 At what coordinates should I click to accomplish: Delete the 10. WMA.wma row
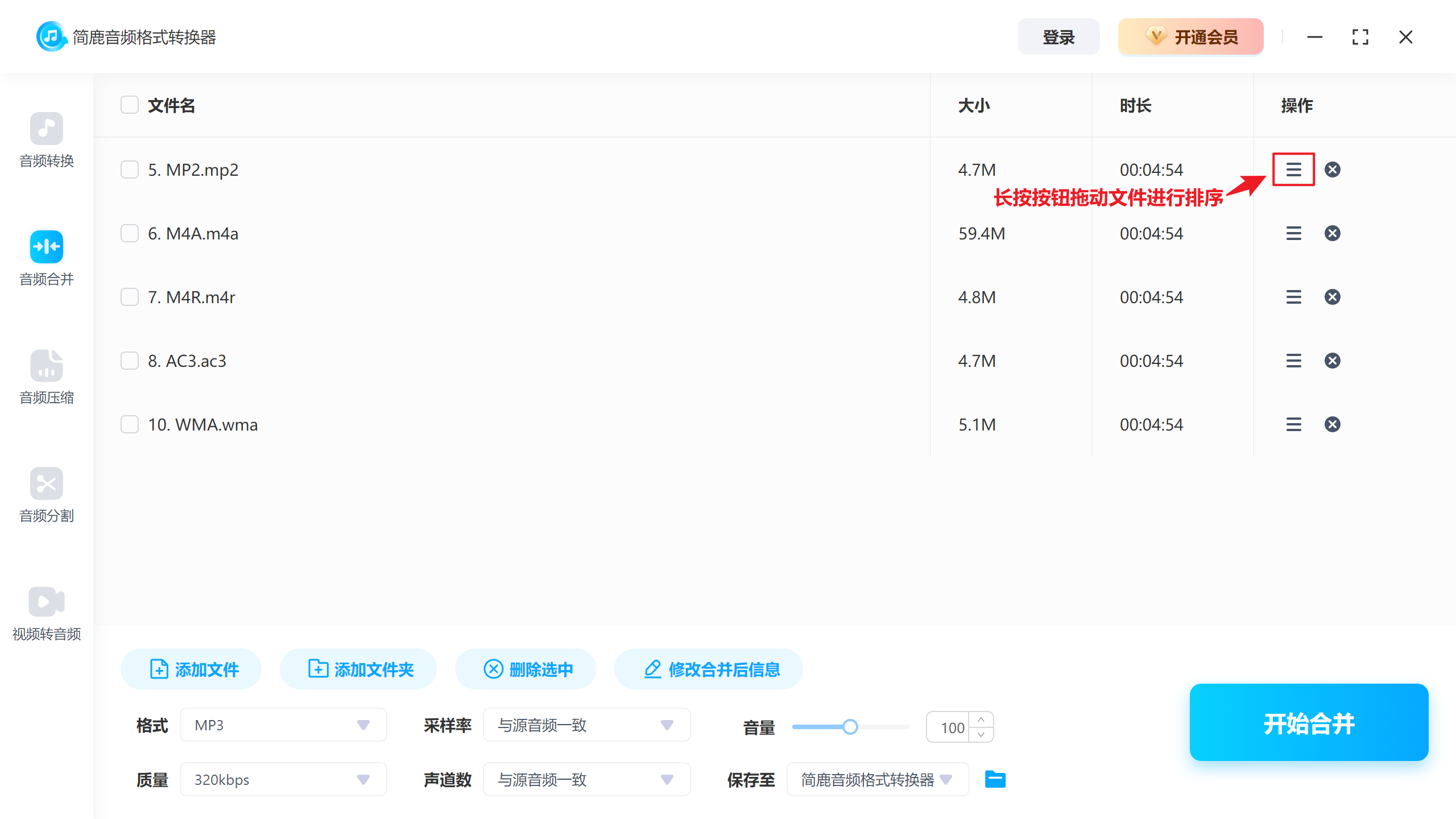[1332, 424]
